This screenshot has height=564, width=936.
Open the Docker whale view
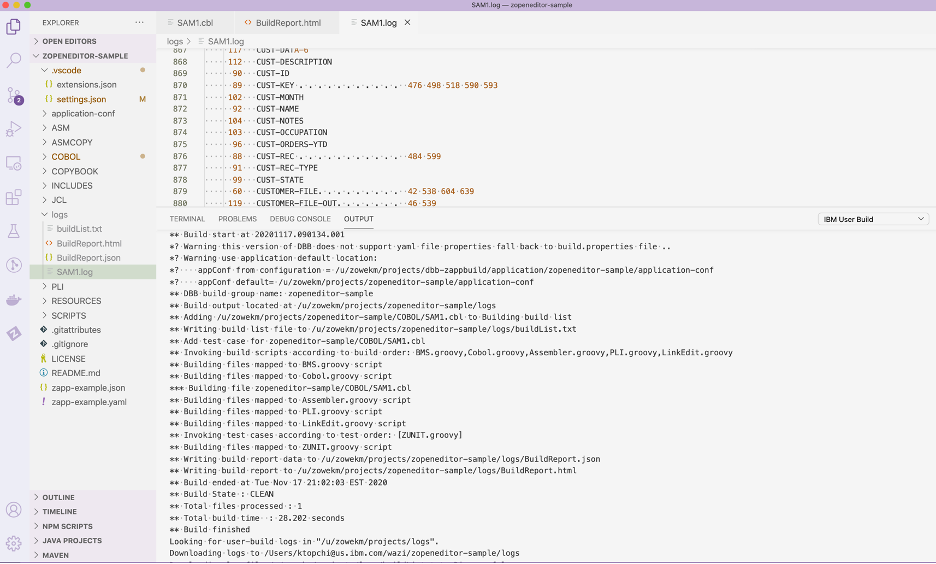tap(14, 300)
